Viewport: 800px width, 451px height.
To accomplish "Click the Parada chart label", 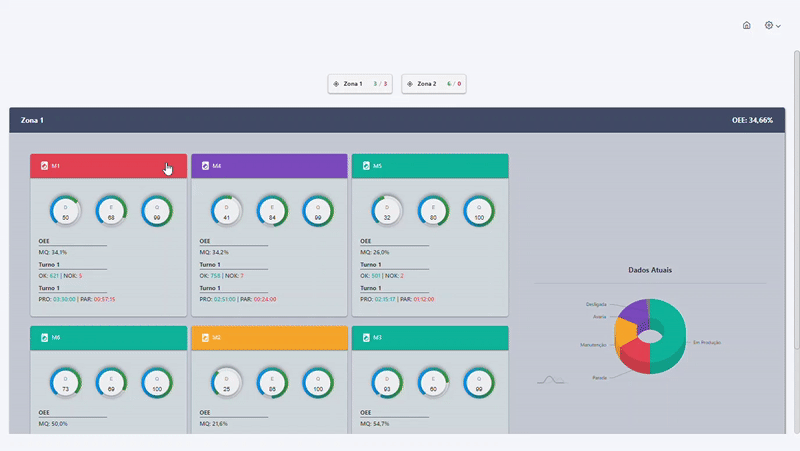I will [599, 378].
